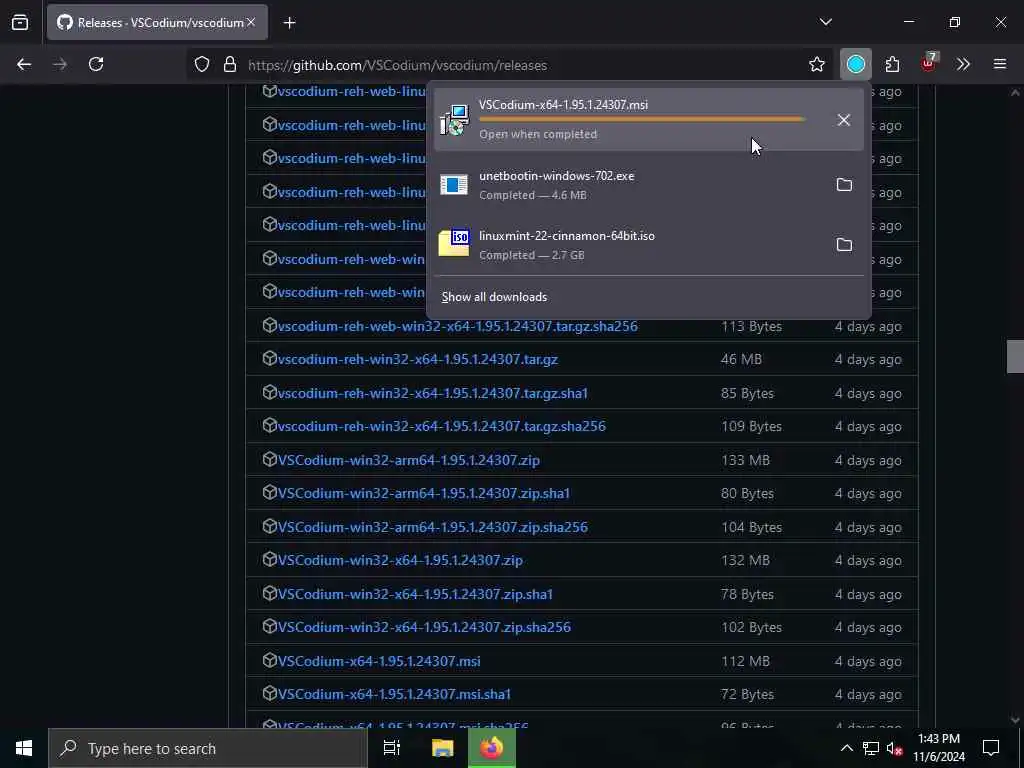
Task: Click the Firefox taskbar icon
Action: pyautogui.click(x=492, y=748)
